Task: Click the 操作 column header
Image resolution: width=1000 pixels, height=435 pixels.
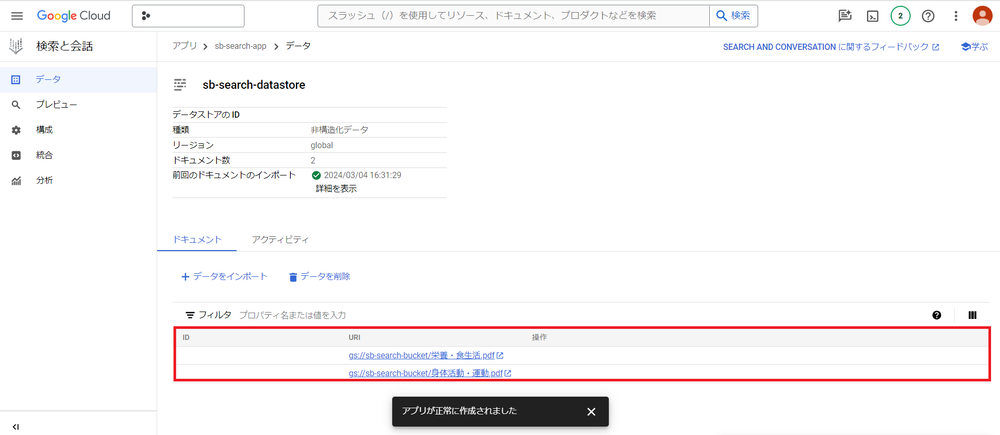Action: click(x=540, y=337)
